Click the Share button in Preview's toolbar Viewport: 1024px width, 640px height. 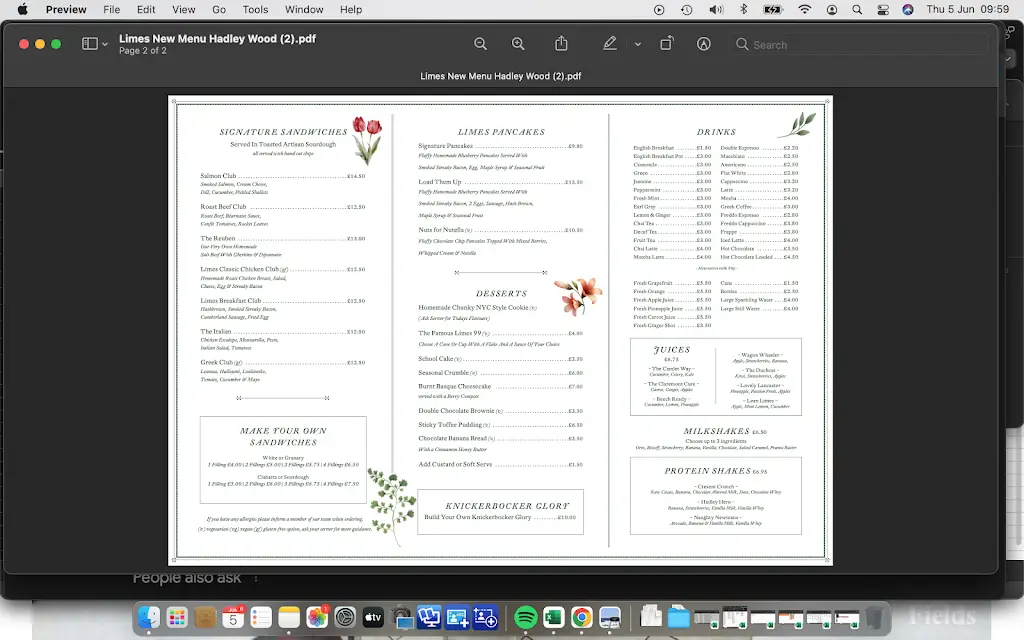[561, 44]
